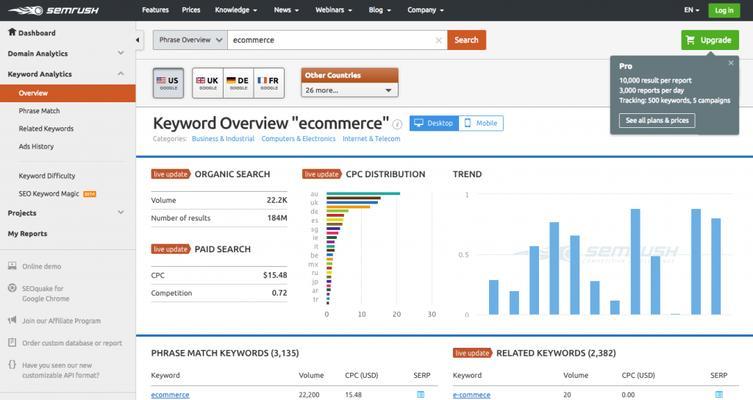753x400 pixels.
Task: Open the Company menu
Action: pyautogui.click(x=425, y=10)
